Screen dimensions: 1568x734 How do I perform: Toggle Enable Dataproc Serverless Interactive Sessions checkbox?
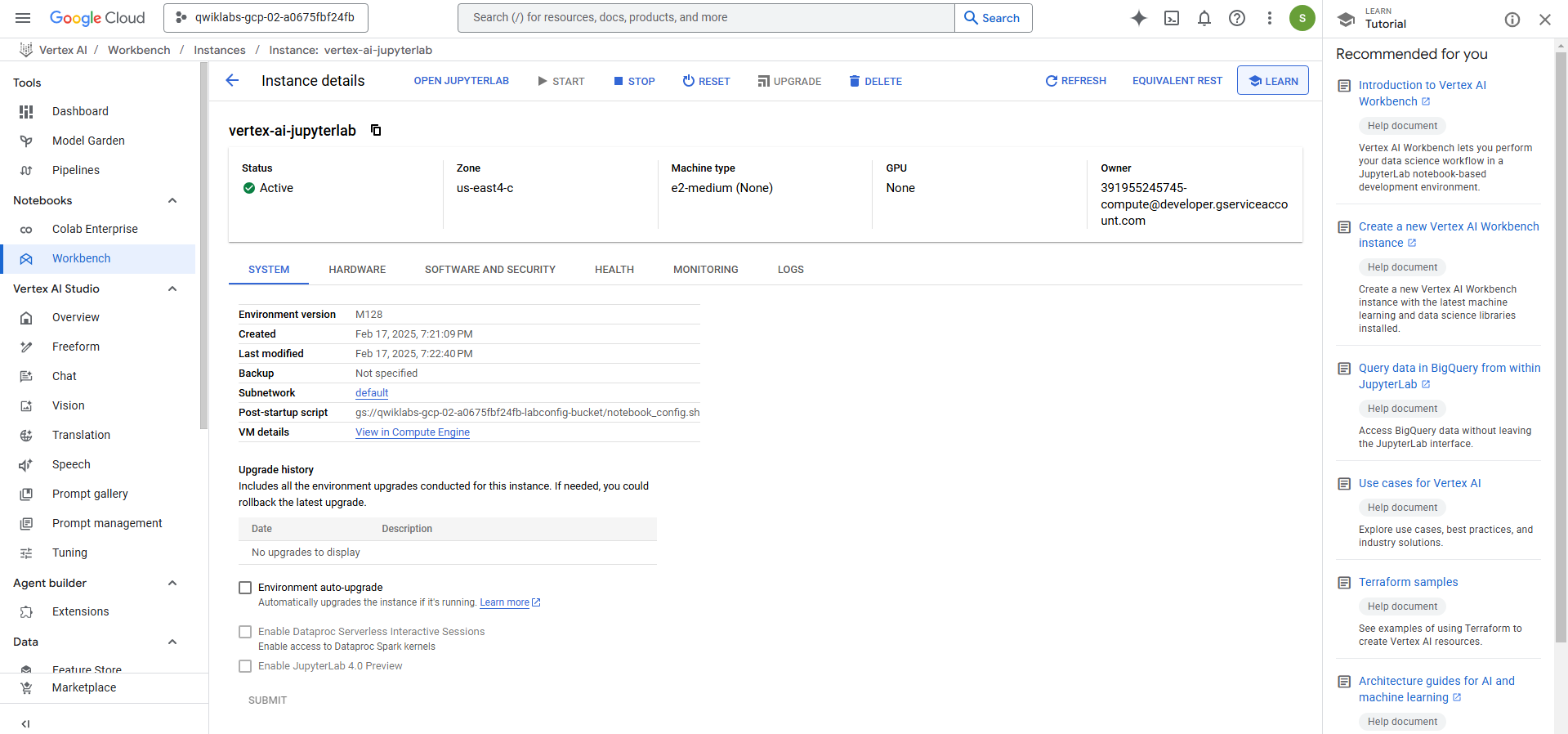(x=245, y=632)
